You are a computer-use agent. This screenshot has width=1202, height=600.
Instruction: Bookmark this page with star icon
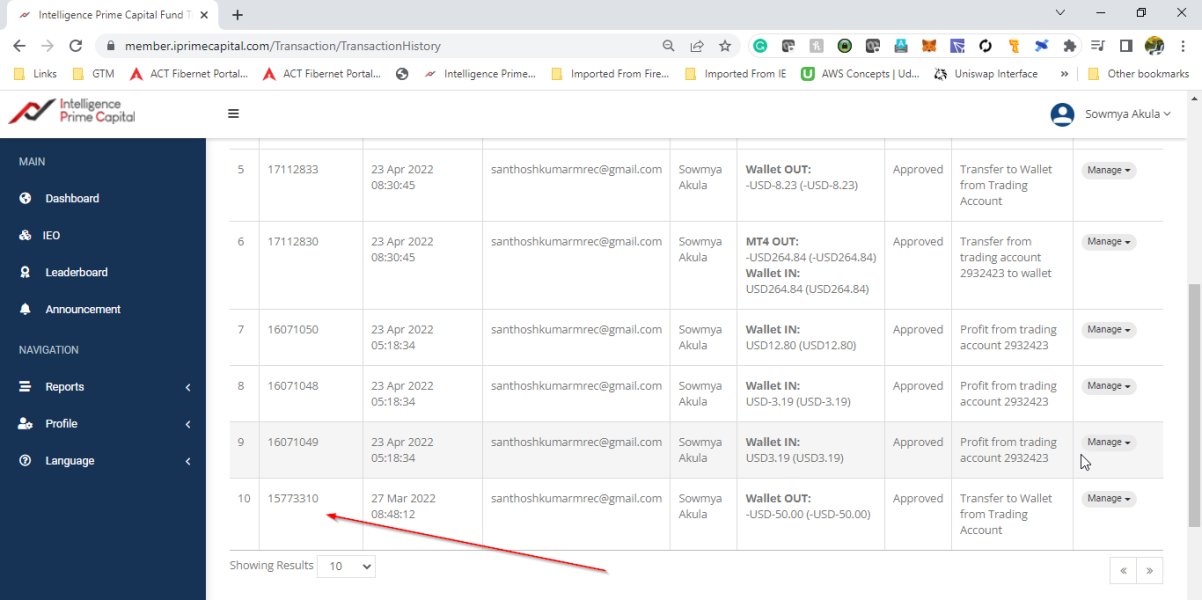725,46
